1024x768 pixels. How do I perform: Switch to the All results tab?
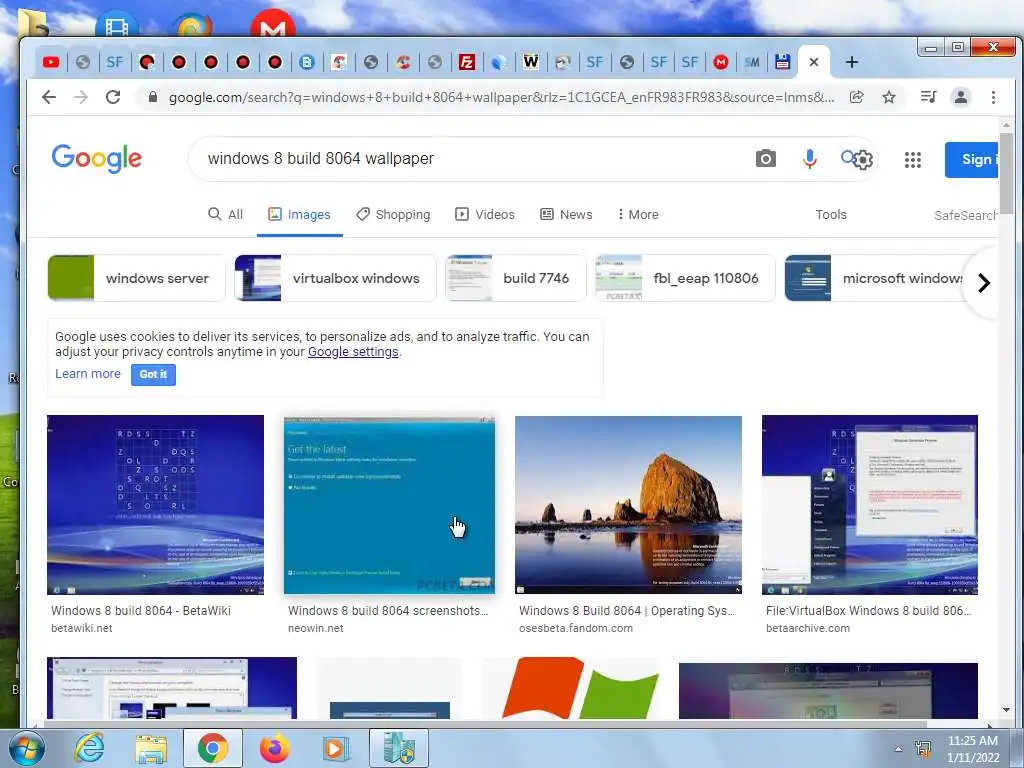coord(225,214)
